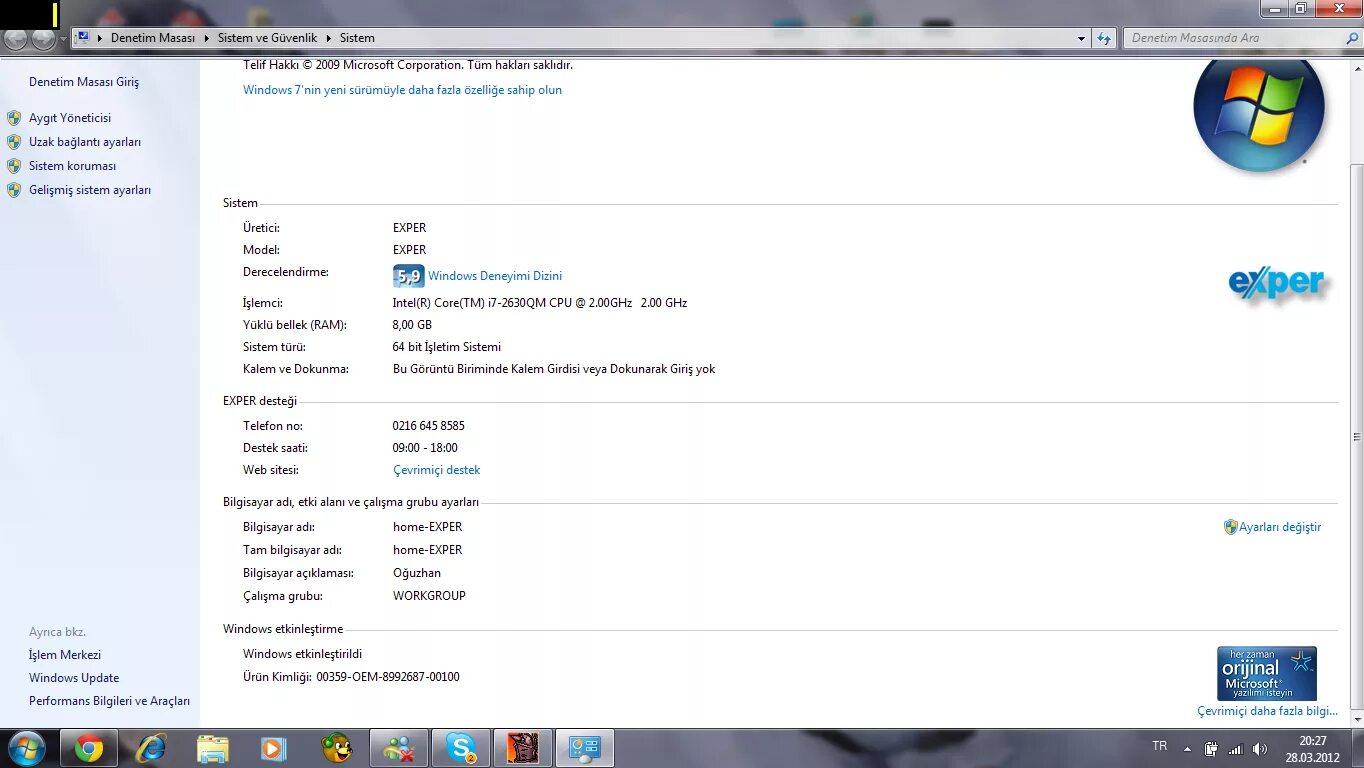Click shield icon beside Sistem koruması
The height and width of the screenshot is (768, 1364).
[x=14, y=166]
